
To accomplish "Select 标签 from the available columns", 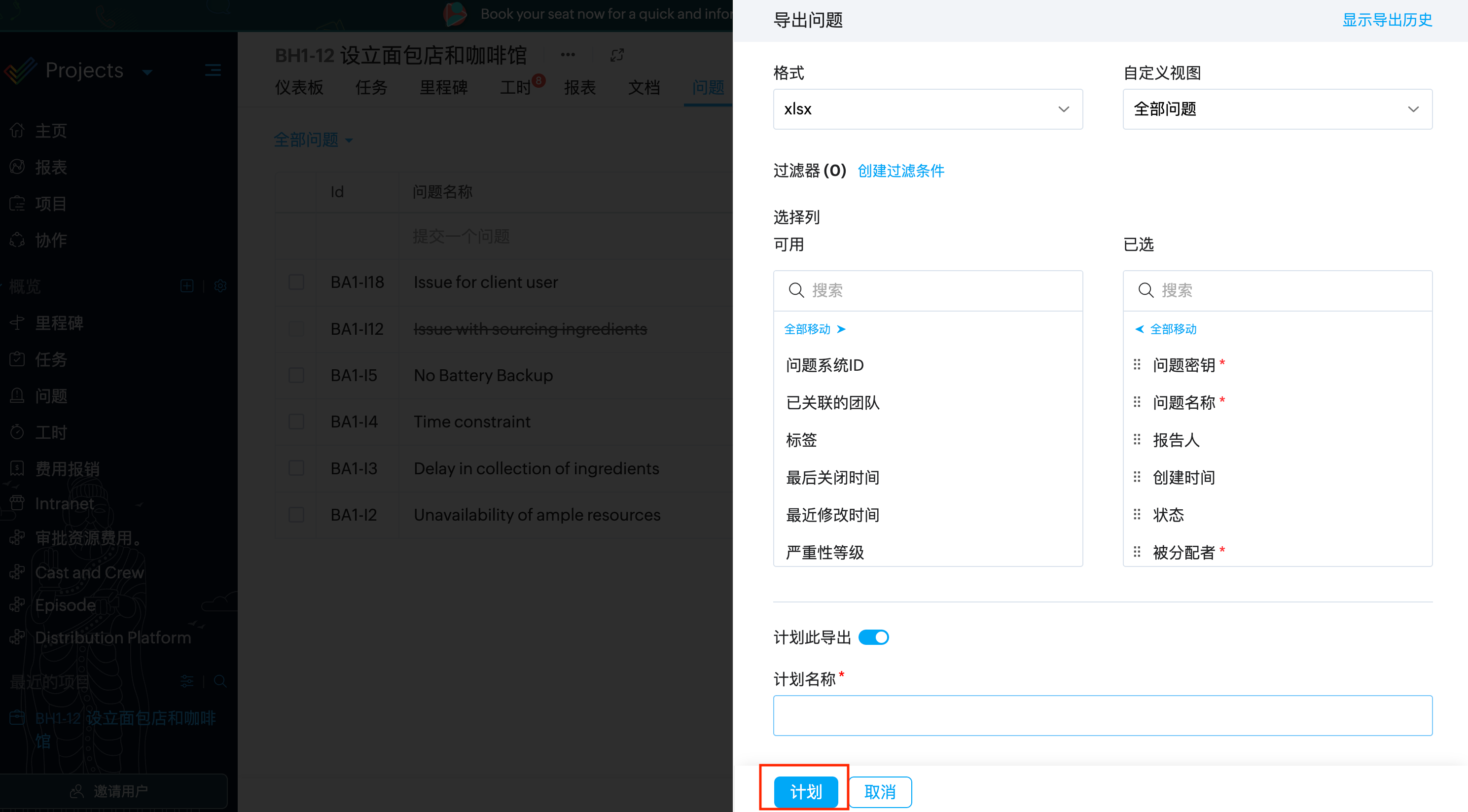I will [801, 440].
